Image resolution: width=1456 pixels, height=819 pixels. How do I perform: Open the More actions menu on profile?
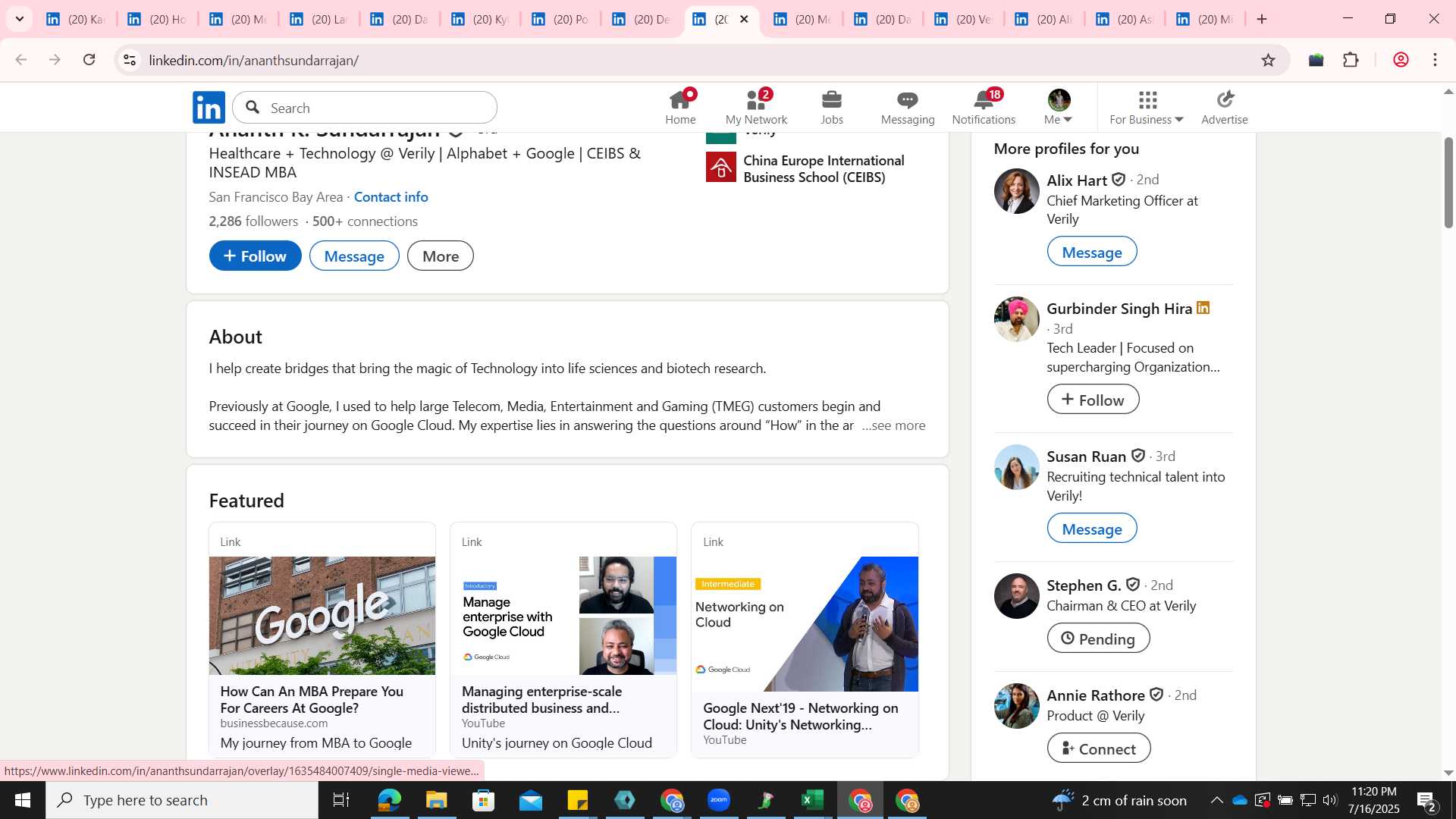pyautogui.click(x=441, y=256)
